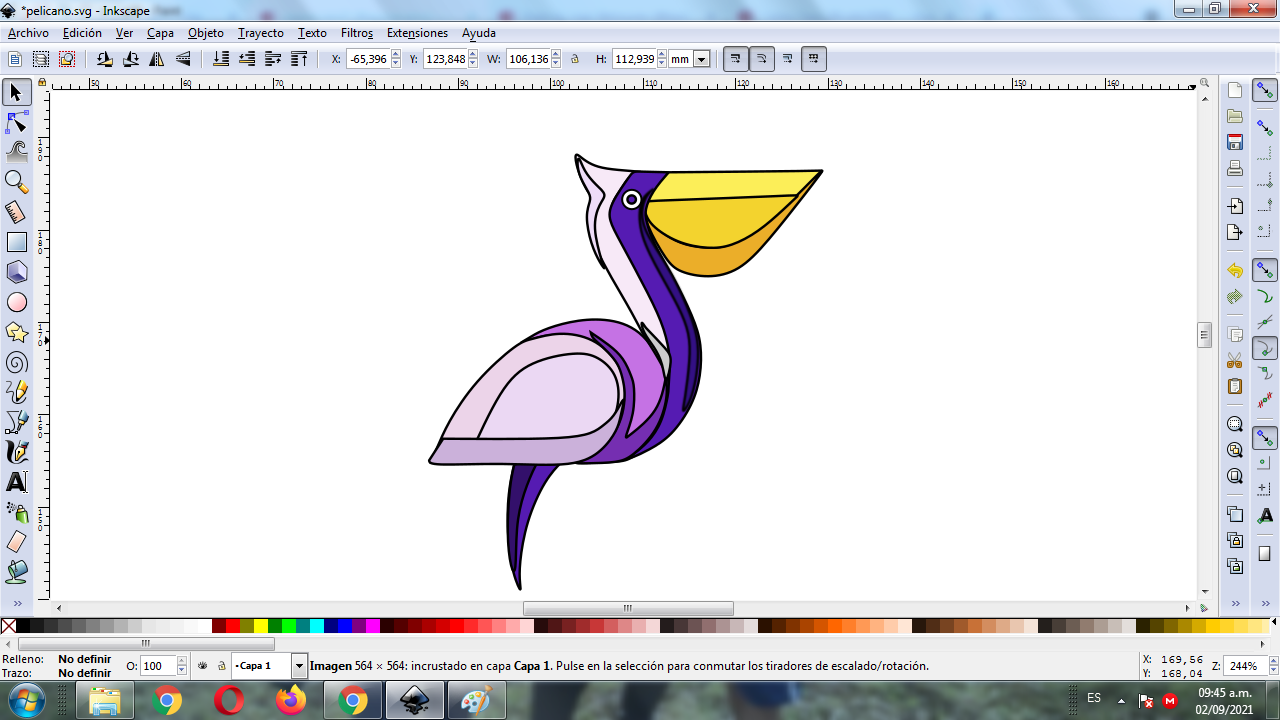1280x720 pixels.
Task: Select the Star polygon tool
Action: point(16,332)
